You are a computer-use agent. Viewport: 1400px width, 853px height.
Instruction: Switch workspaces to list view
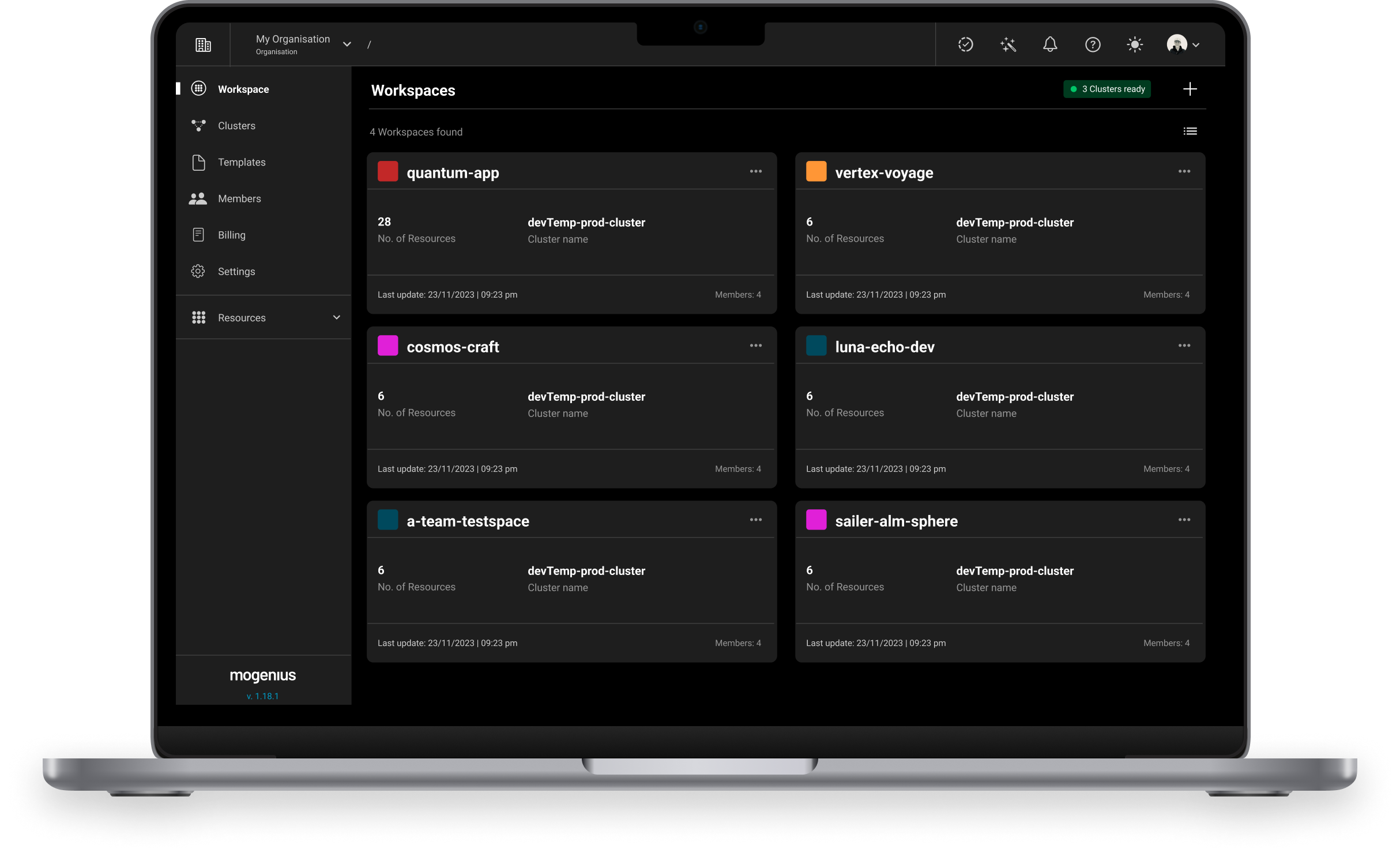tap(1190, 131)
